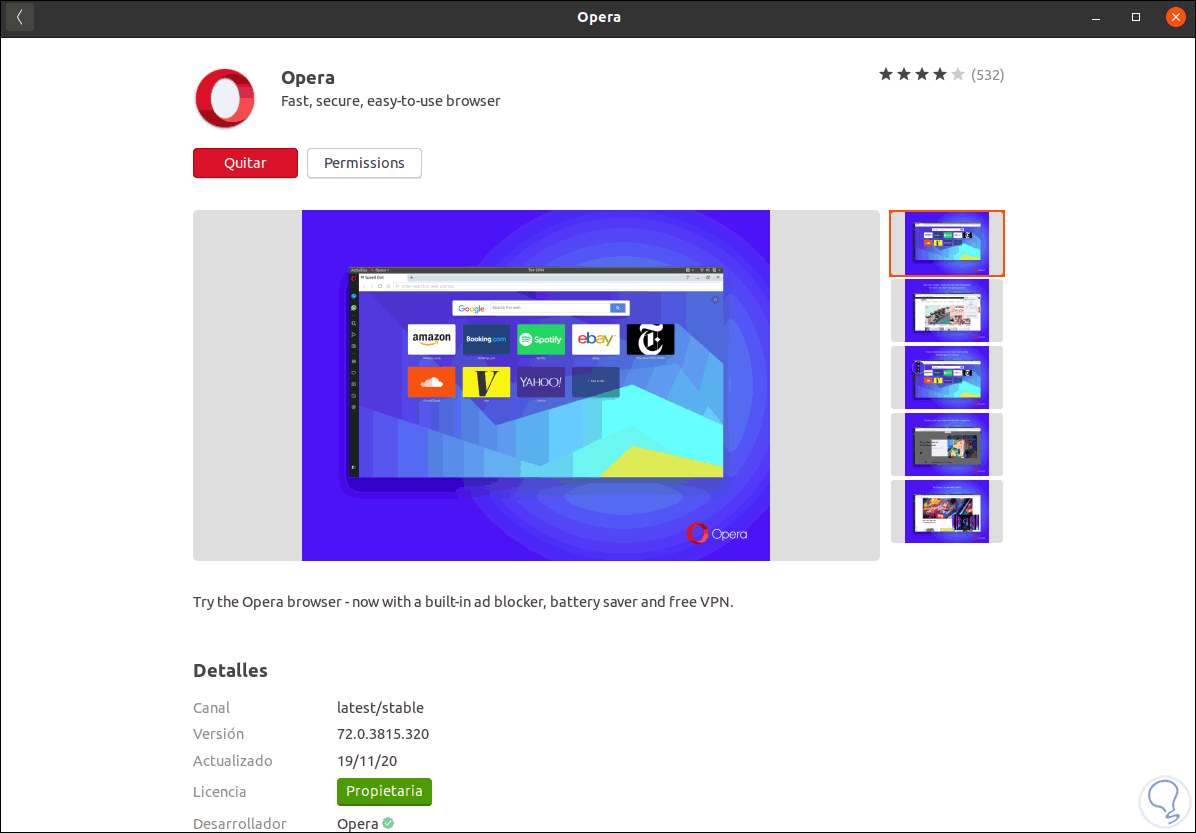Maximize the Opera software window

pos(1136,18)
